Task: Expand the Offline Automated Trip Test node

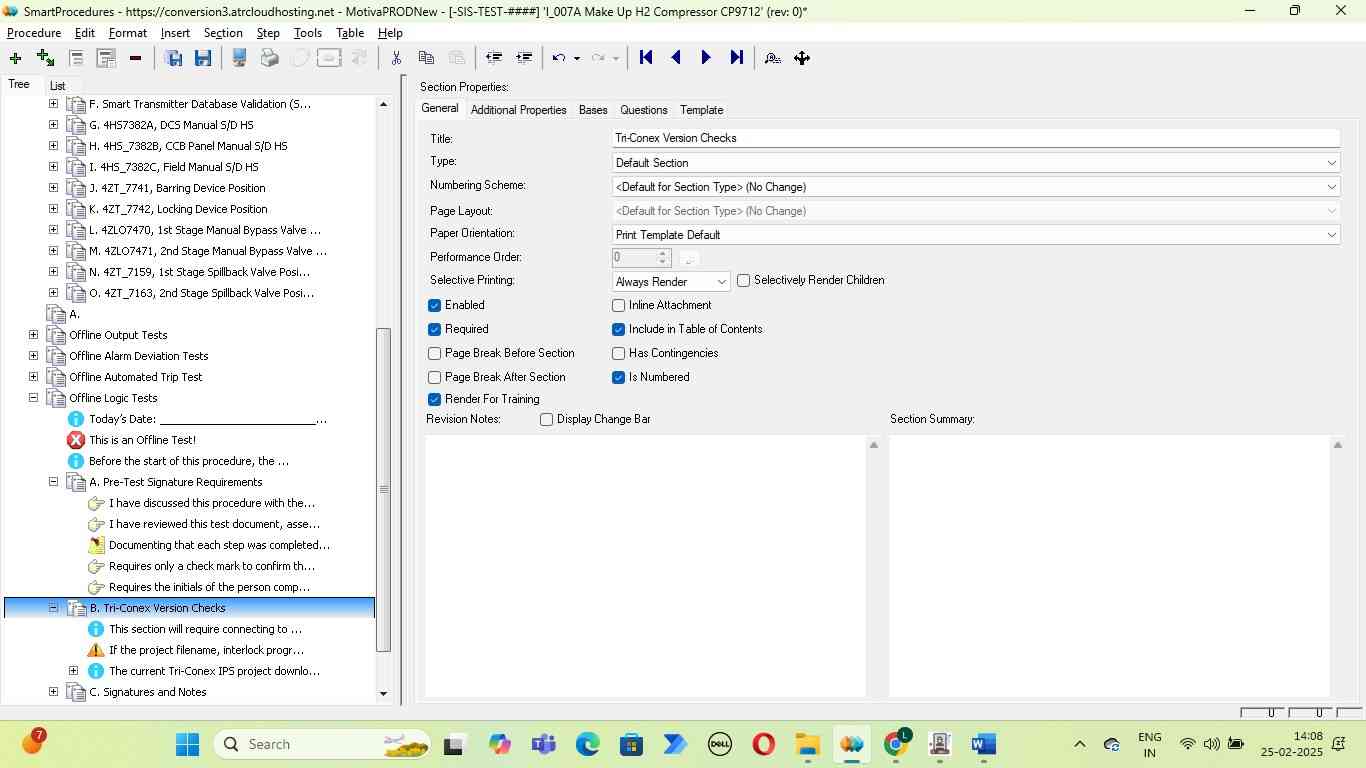Action: click(33, 377)
